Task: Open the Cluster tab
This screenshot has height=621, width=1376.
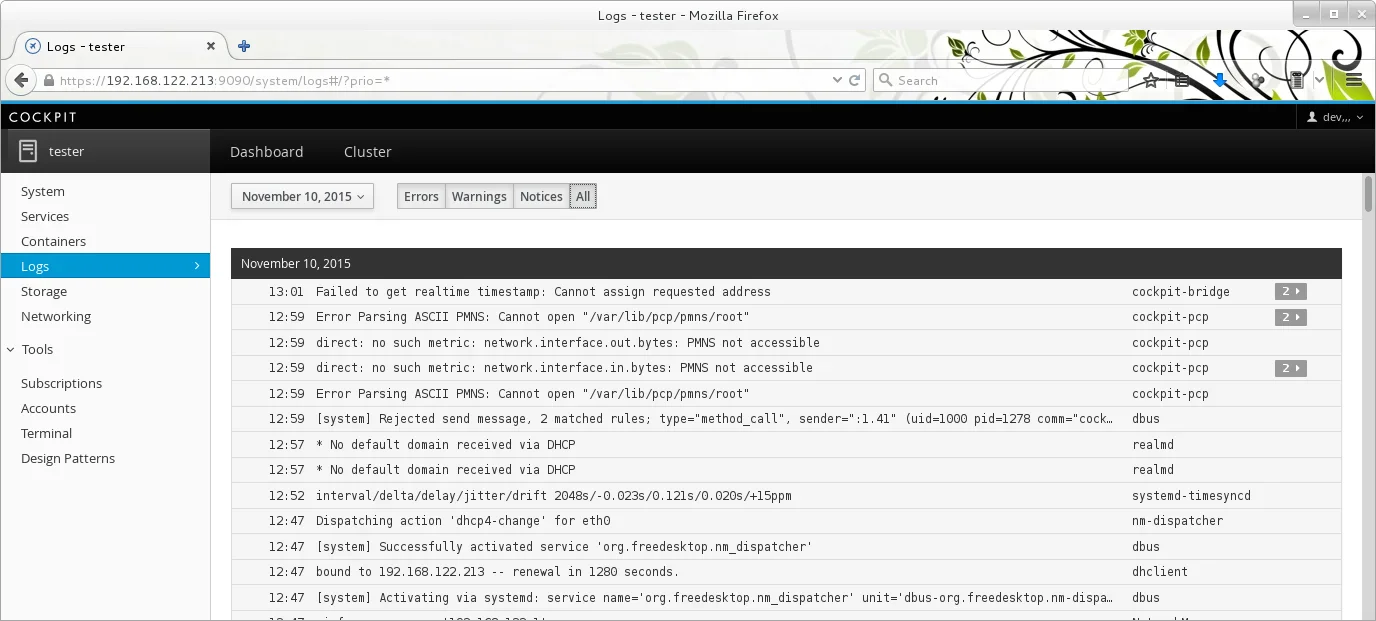Action: click(367, 151)
